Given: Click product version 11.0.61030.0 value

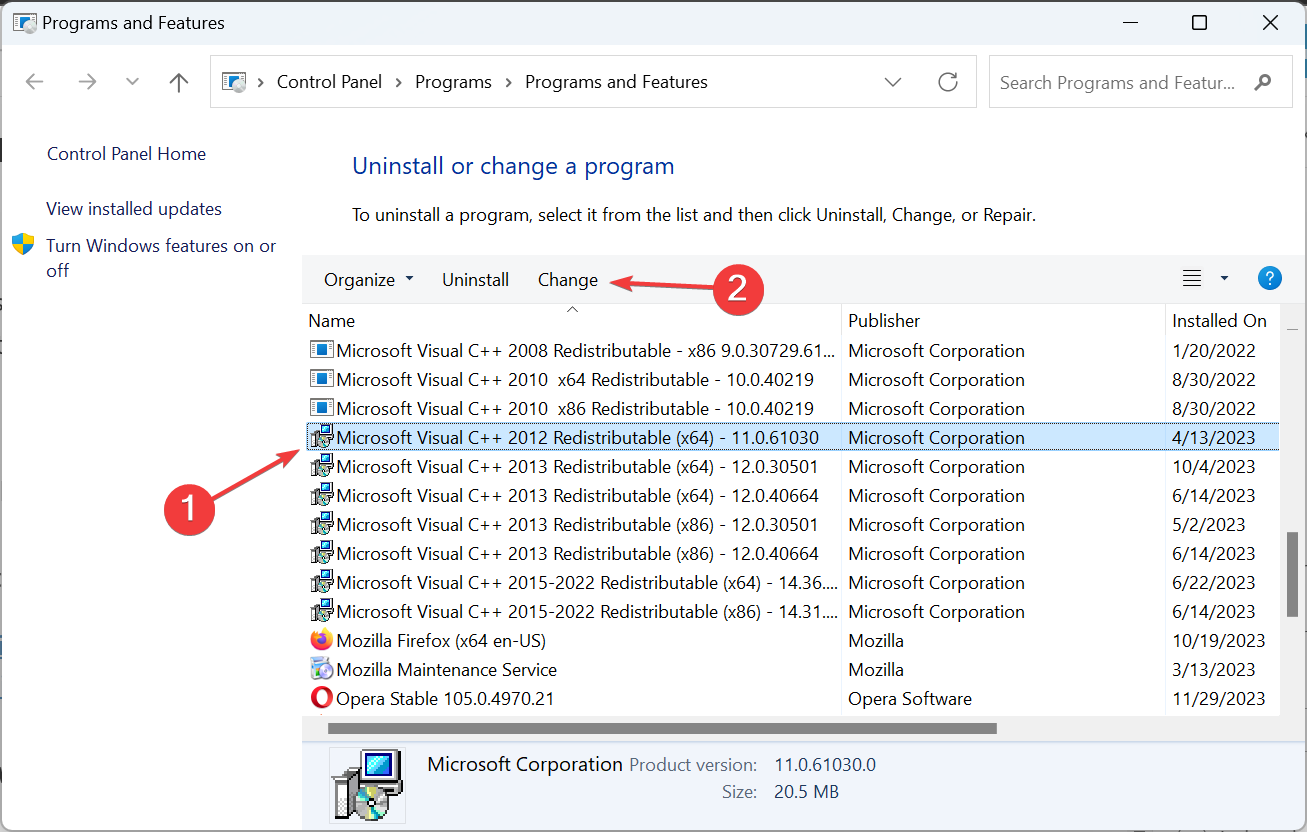Looking at the screenshot, I should click(x=825, y=765).
